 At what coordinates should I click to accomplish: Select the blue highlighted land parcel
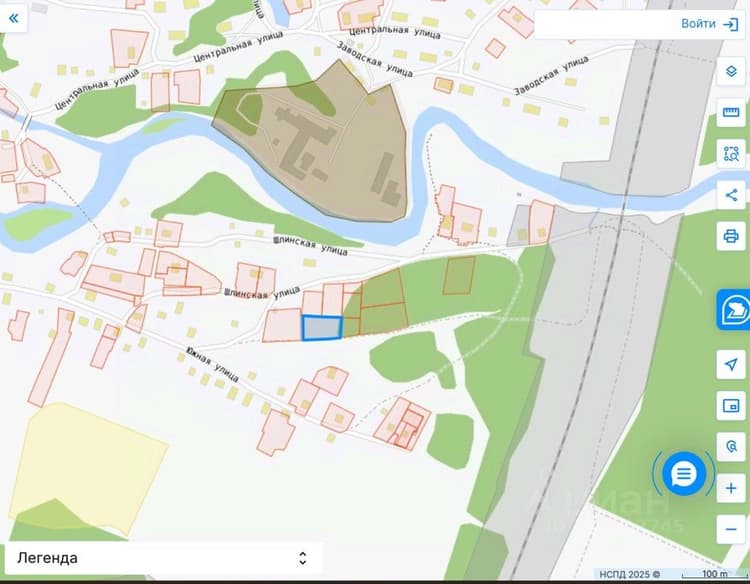[322, 328]
